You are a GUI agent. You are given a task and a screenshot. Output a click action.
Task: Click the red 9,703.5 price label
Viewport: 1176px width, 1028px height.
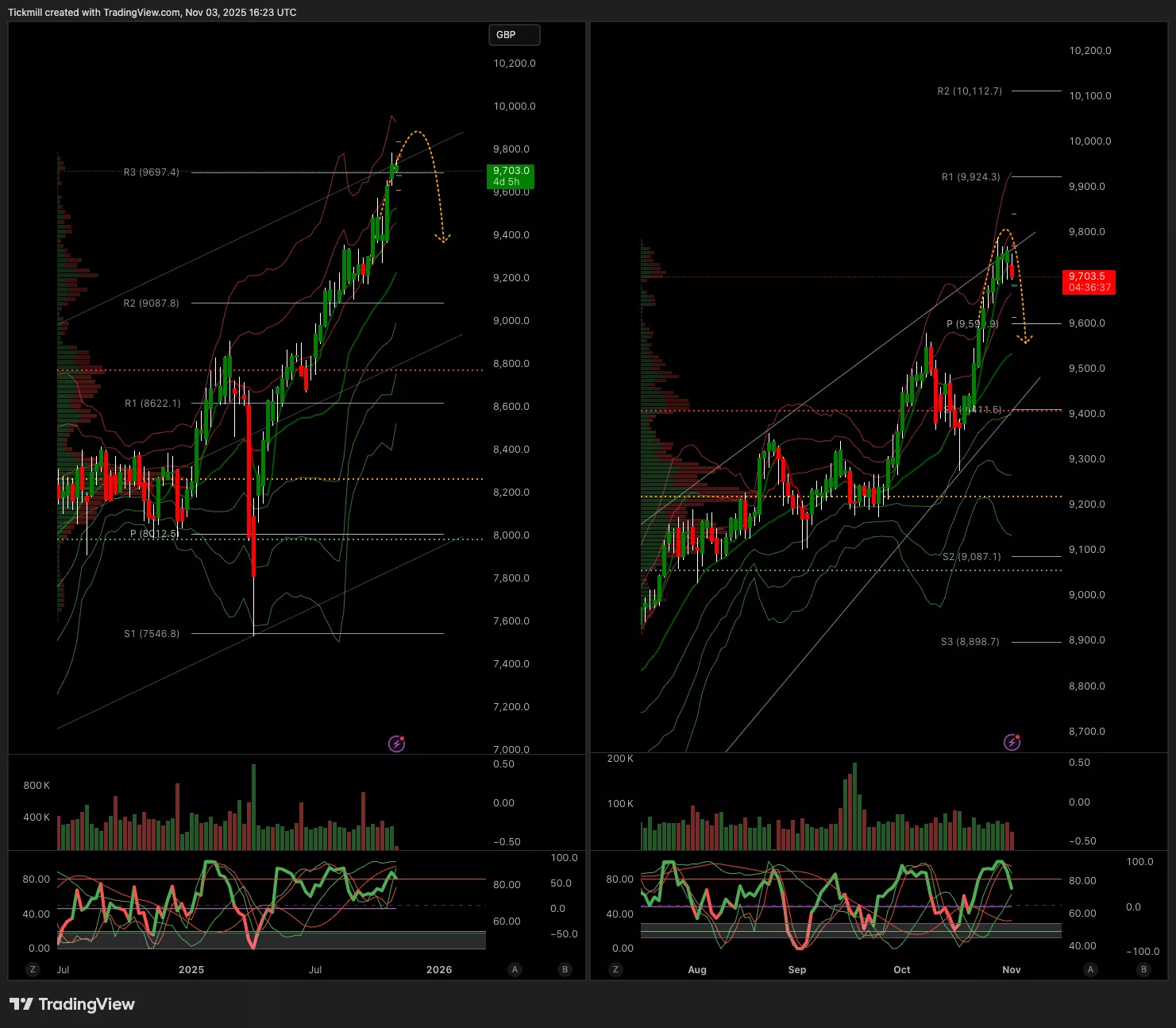tap(1088, 282)
